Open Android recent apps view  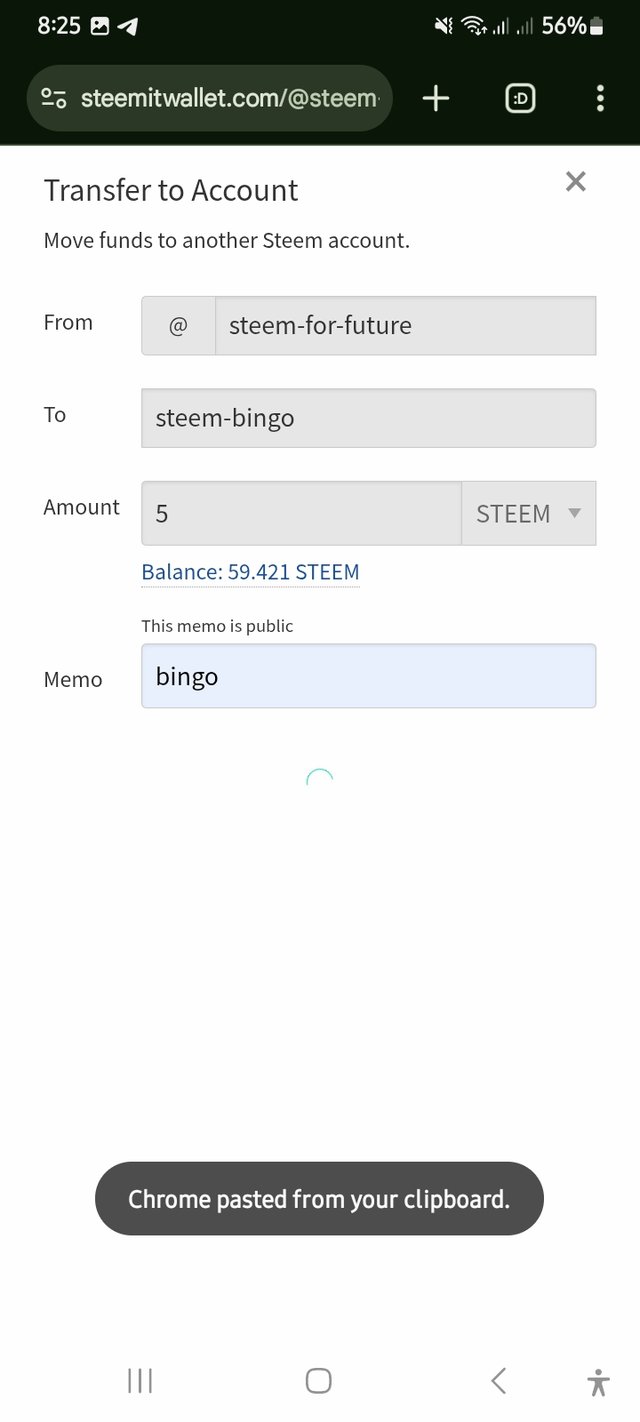pyautogui.click(x=140, y=1381)
